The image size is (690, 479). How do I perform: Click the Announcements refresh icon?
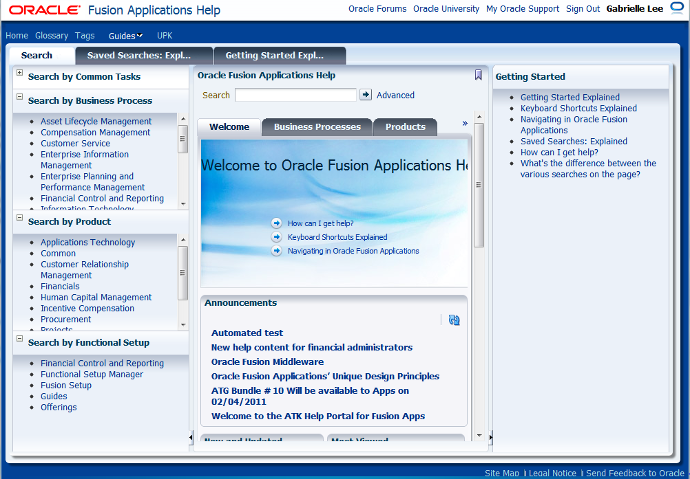tap(454, 320)
